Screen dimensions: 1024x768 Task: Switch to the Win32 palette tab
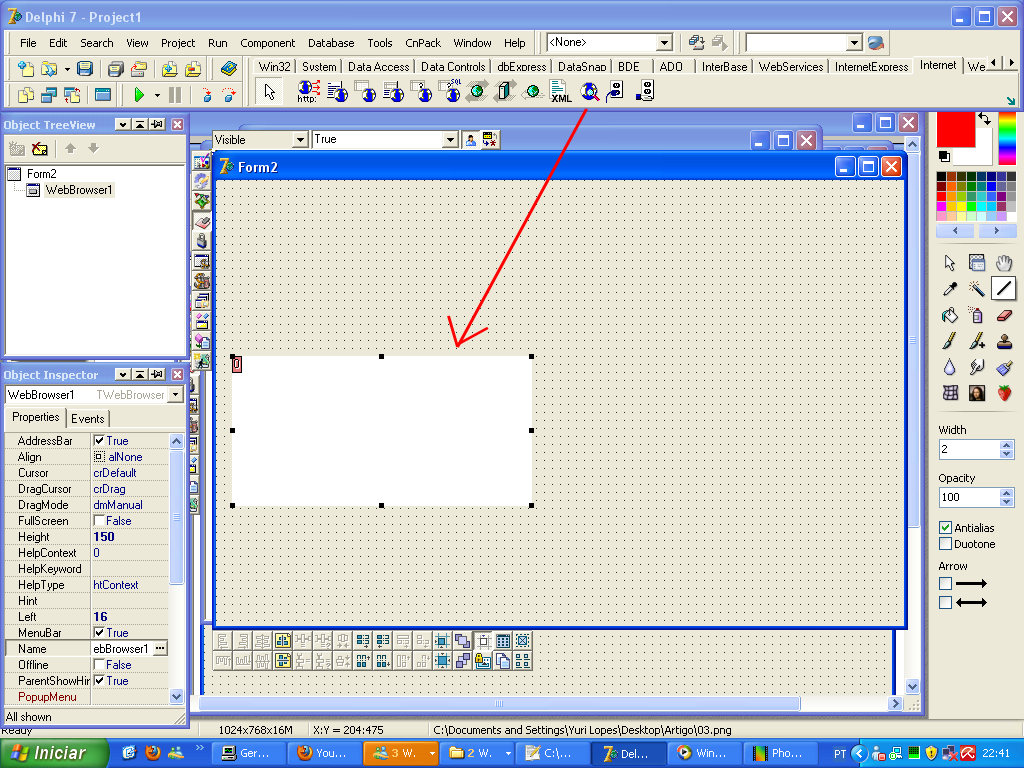click(x=274, y=67)
